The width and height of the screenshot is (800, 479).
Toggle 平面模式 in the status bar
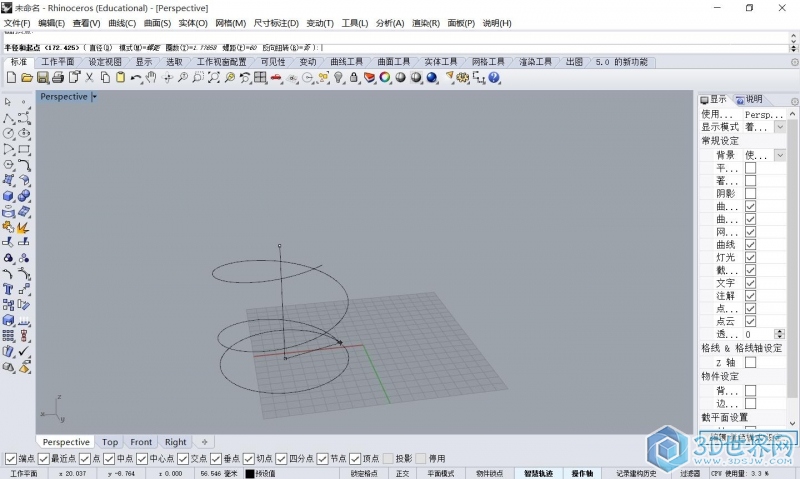(x=440, y=473)
